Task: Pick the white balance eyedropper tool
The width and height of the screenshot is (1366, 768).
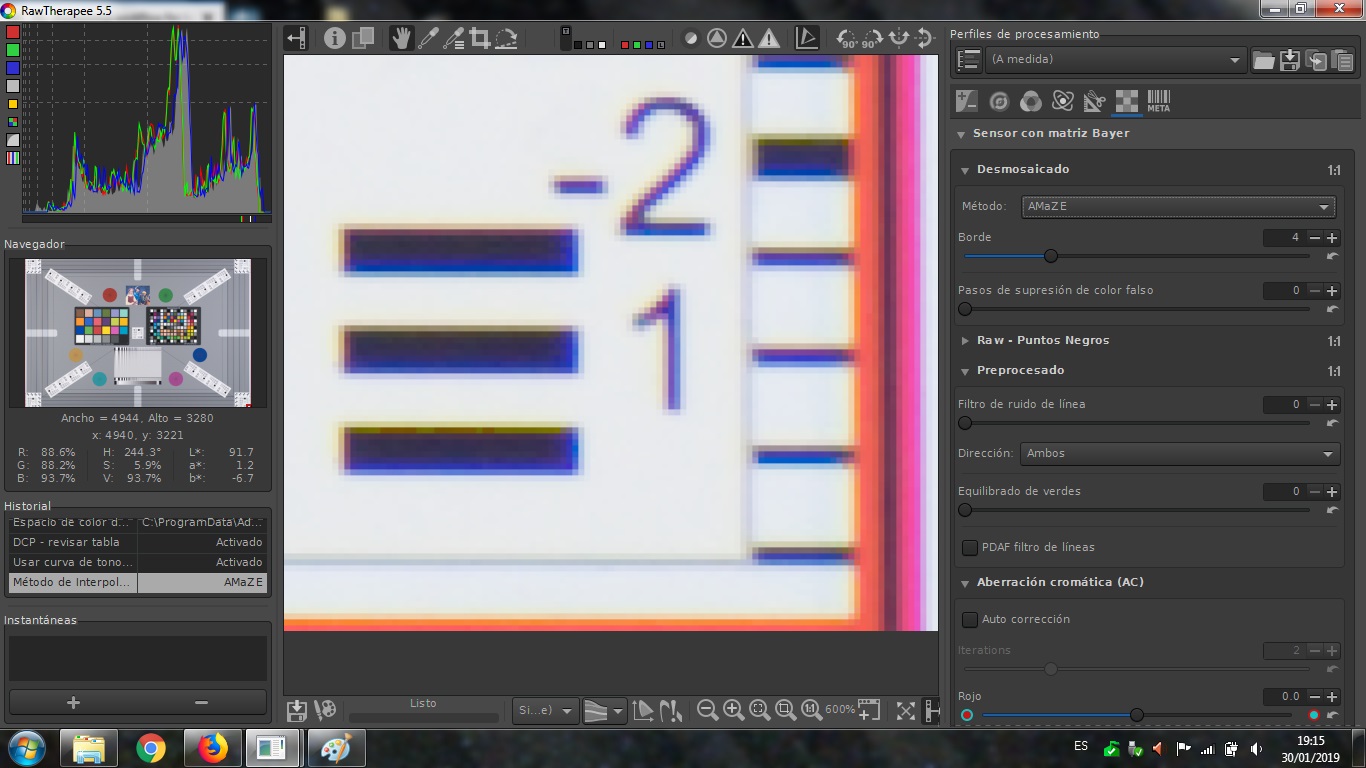Action: click(x=428, y=38)
